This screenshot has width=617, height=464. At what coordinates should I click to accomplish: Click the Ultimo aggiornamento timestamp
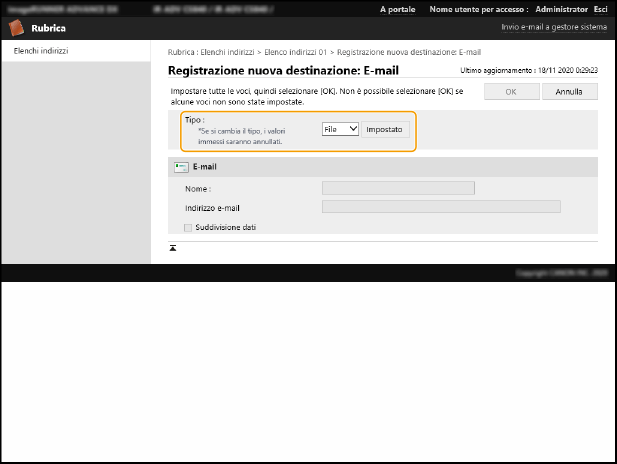coord(528,71)
